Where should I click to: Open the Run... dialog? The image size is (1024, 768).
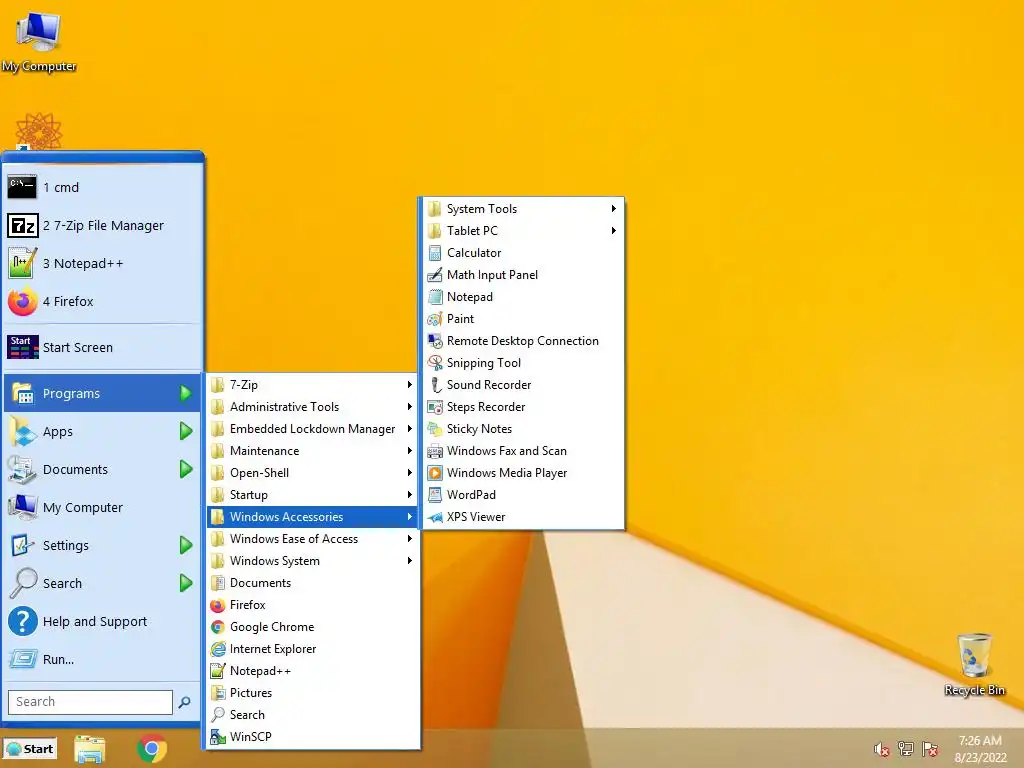tap(103, 659)
